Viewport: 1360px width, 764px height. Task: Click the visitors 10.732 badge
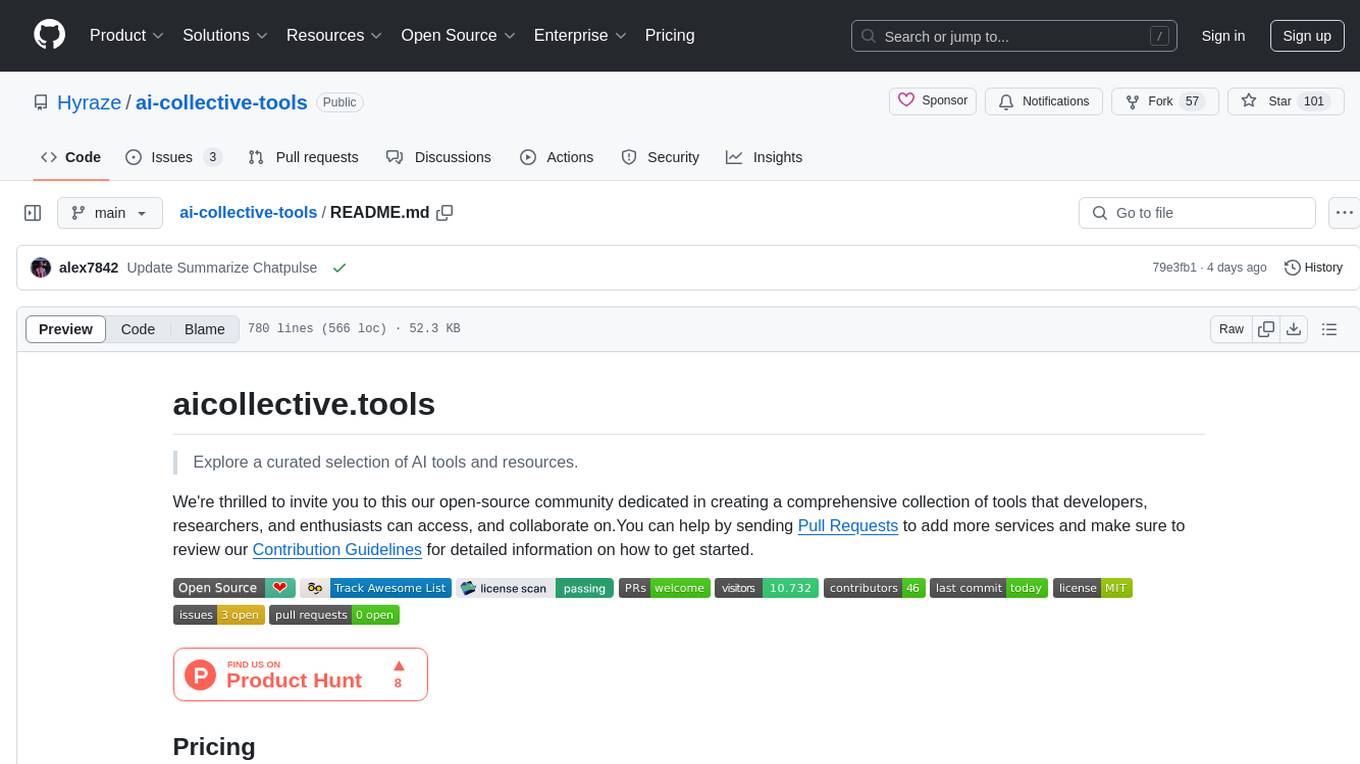pyautogui.click(x=767, y=588)
